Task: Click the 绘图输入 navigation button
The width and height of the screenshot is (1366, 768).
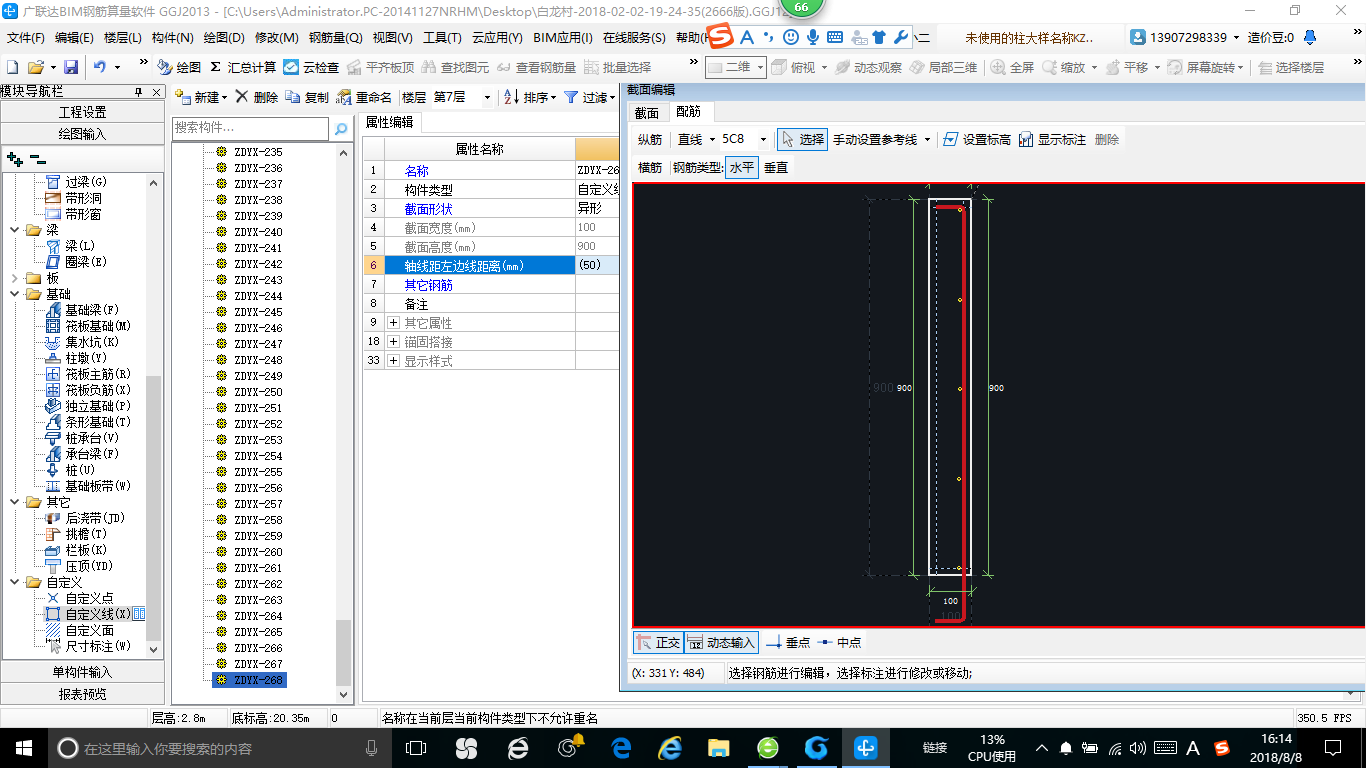Action: (82, 133)
